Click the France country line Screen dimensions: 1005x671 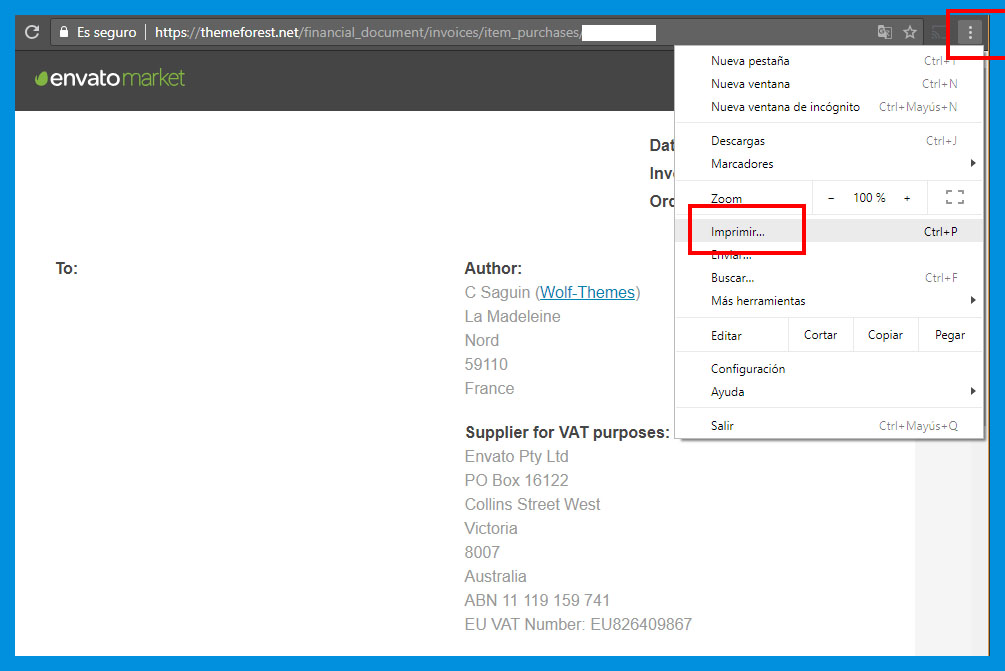[489, 388]
